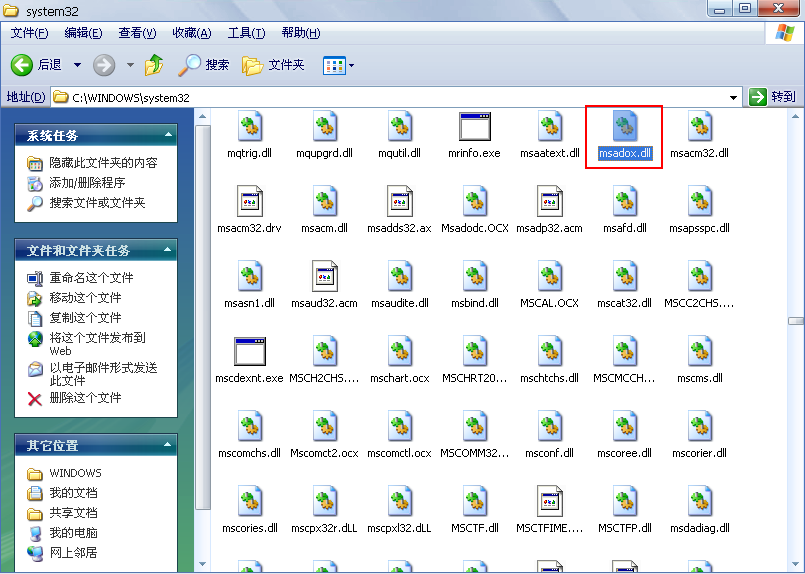
Task: Select the msafd.dll file icon
Action: [624, 201]
